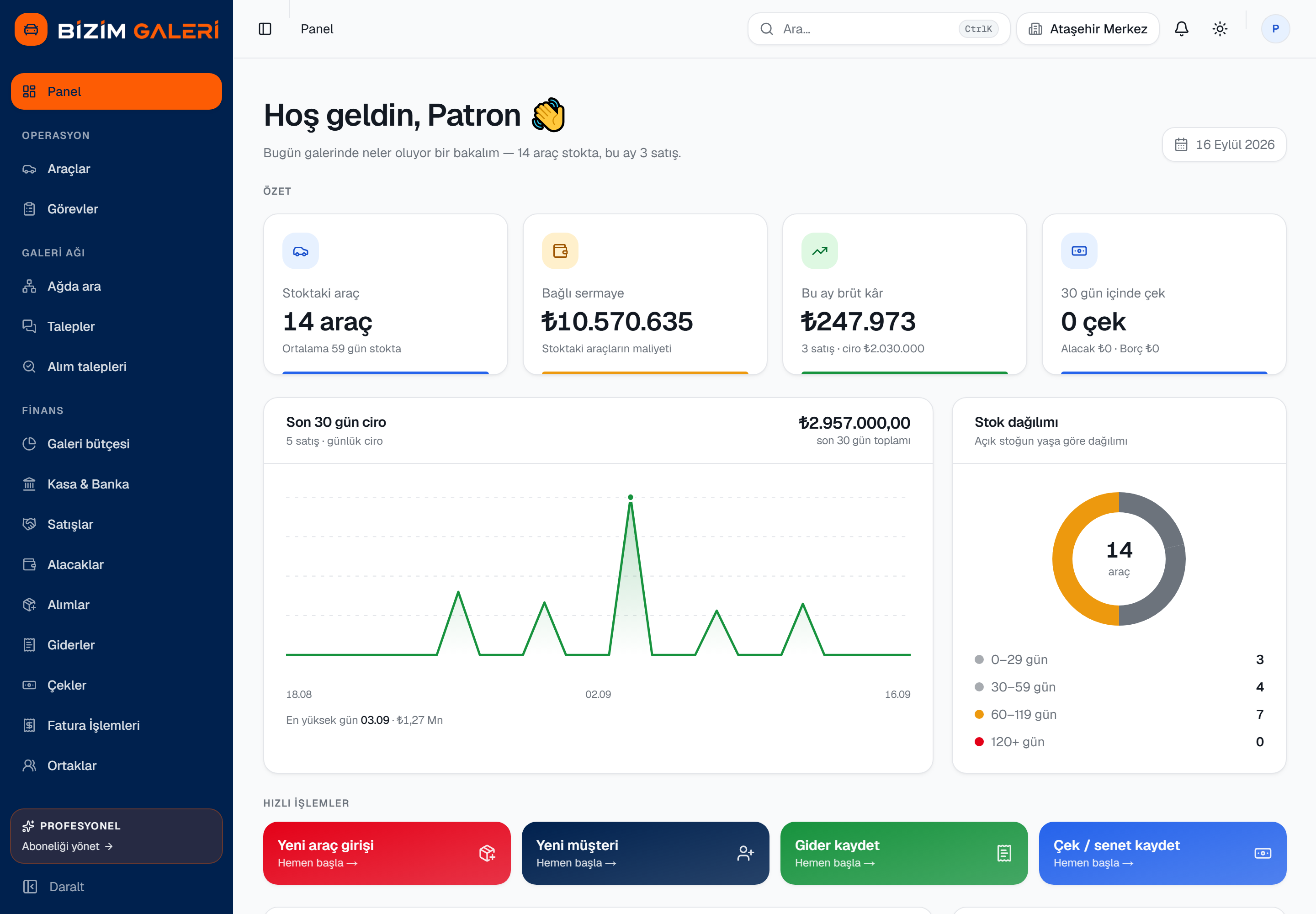The height and width of the screenshot is (914, 1316).
Task: Open the date picker 16 Eylül 2026
Action: click(x=1224, y=144)
